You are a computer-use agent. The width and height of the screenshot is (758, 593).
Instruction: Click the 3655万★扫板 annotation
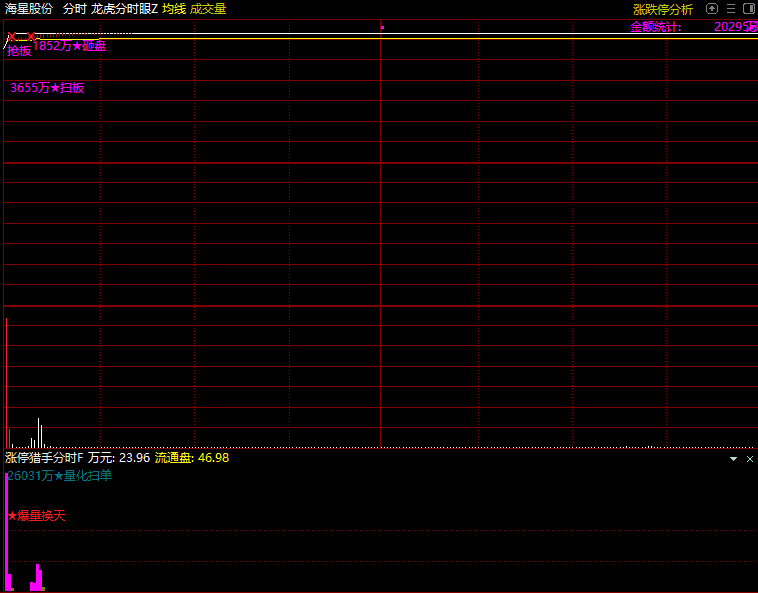click(47, 88)
